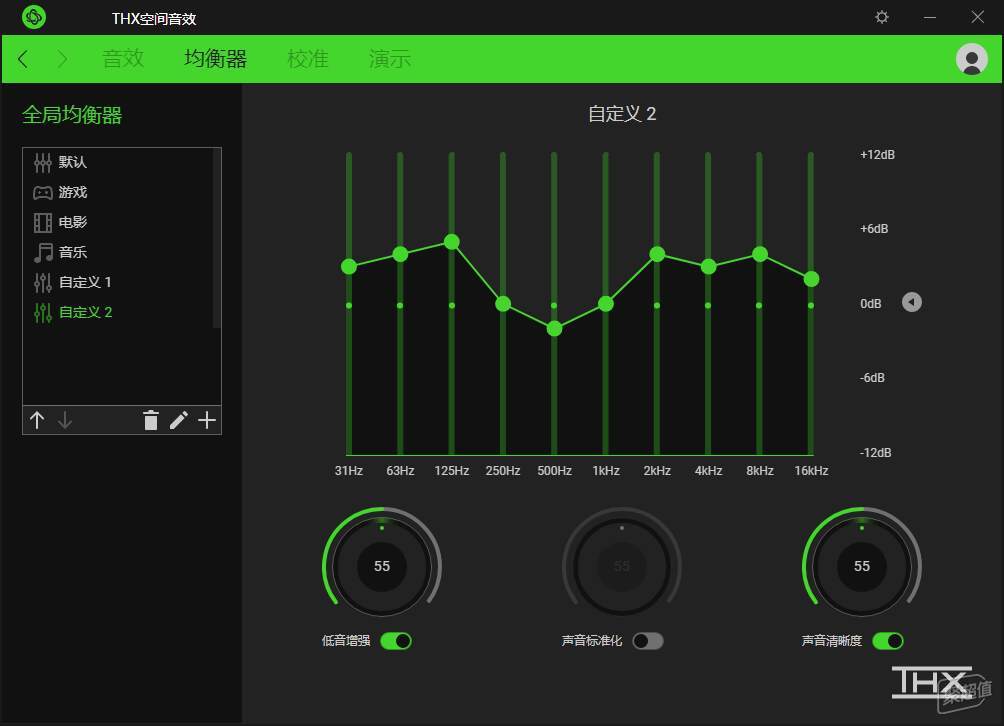
Task: Move preset up with the up arrow
Action: coord(37,420)
